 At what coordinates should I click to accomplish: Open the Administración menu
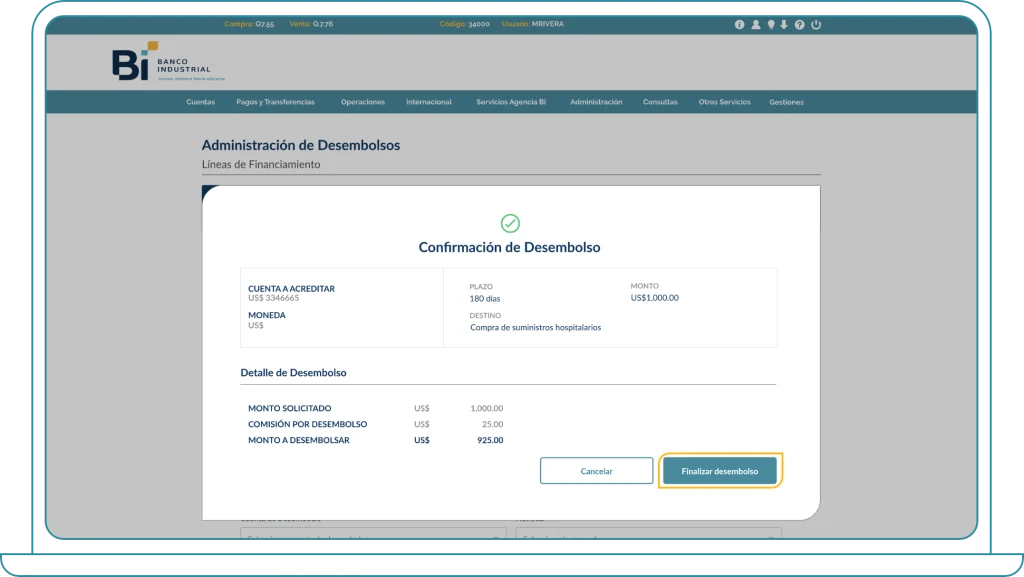point(596,102)
